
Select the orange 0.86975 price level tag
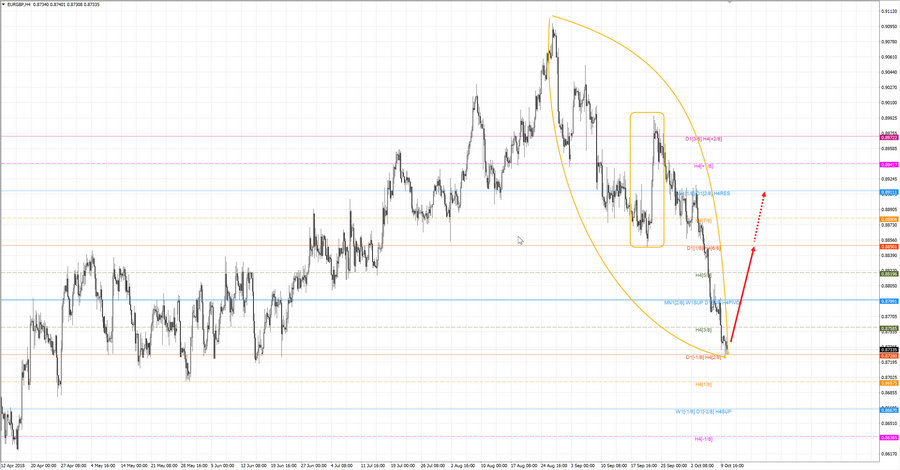[889, 383]
